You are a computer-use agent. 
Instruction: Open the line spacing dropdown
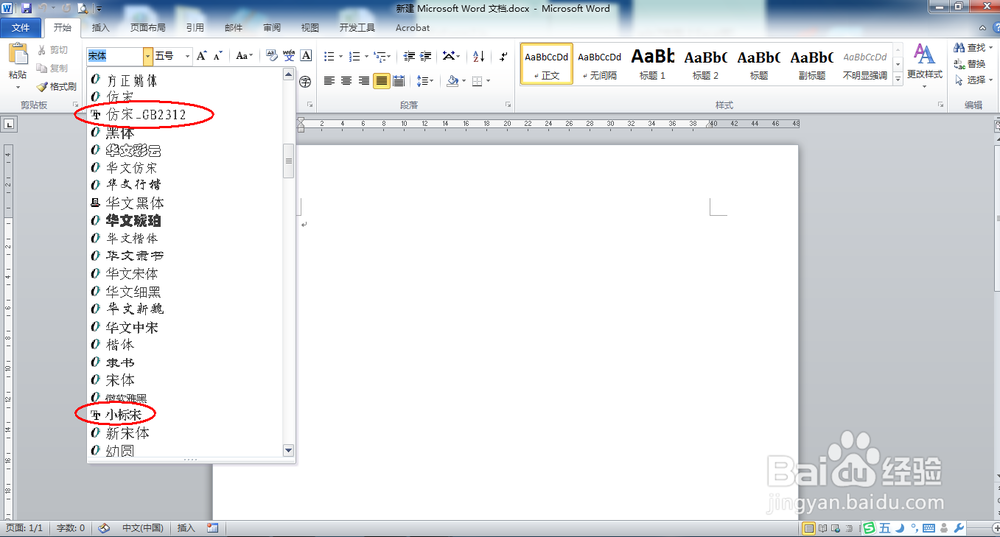coord(425,81)
